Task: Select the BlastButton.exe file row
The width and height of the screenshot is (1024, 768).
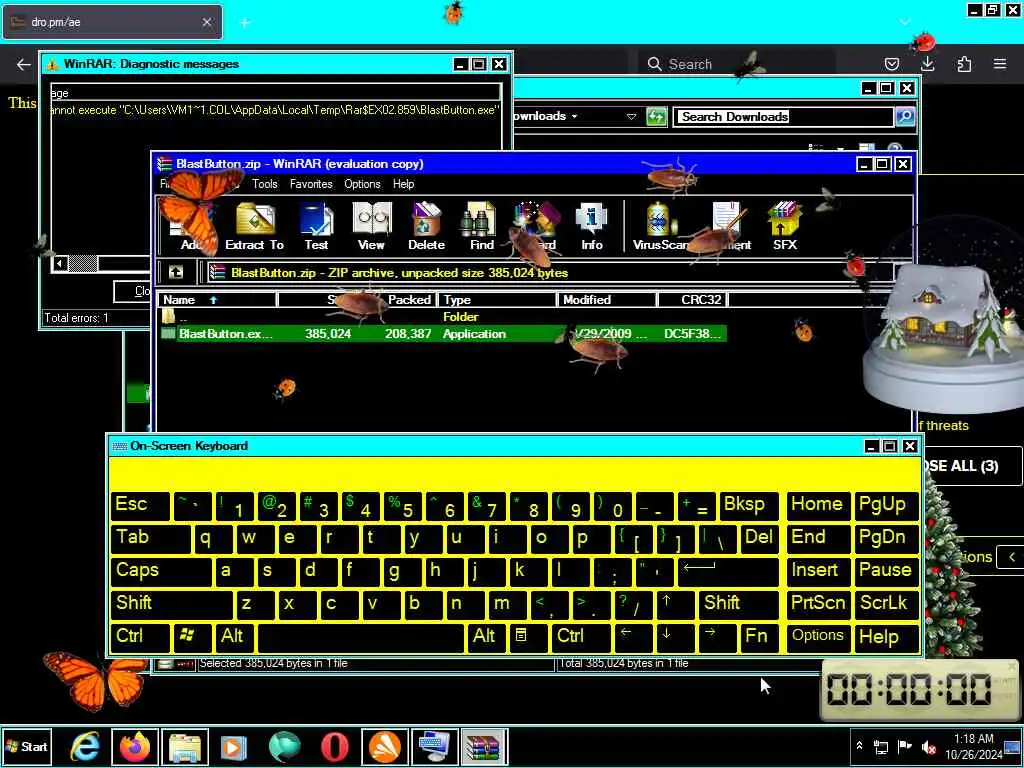Action: 443,334
